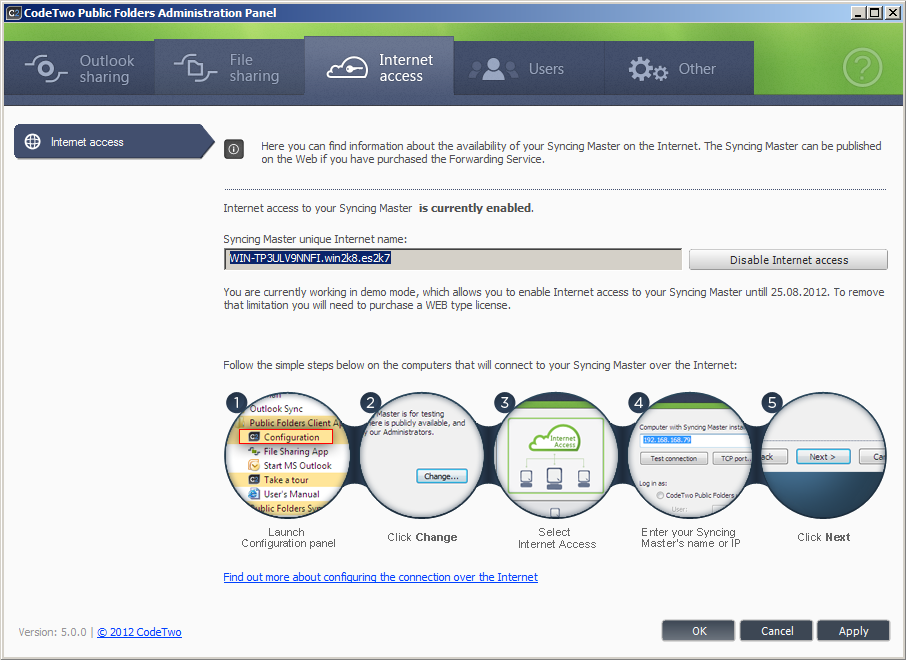Click the Cancel button

777,631
